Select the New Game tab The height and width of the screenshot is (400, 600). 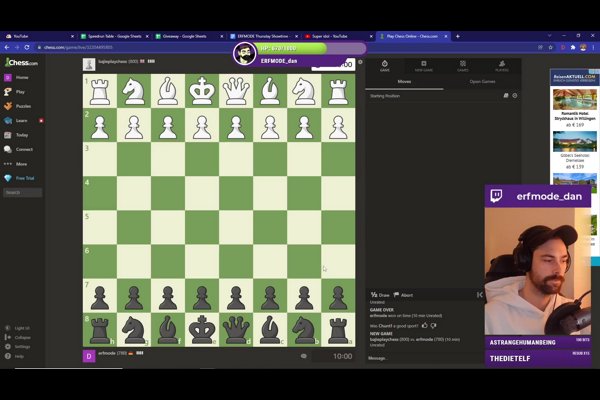pos(424,66)
